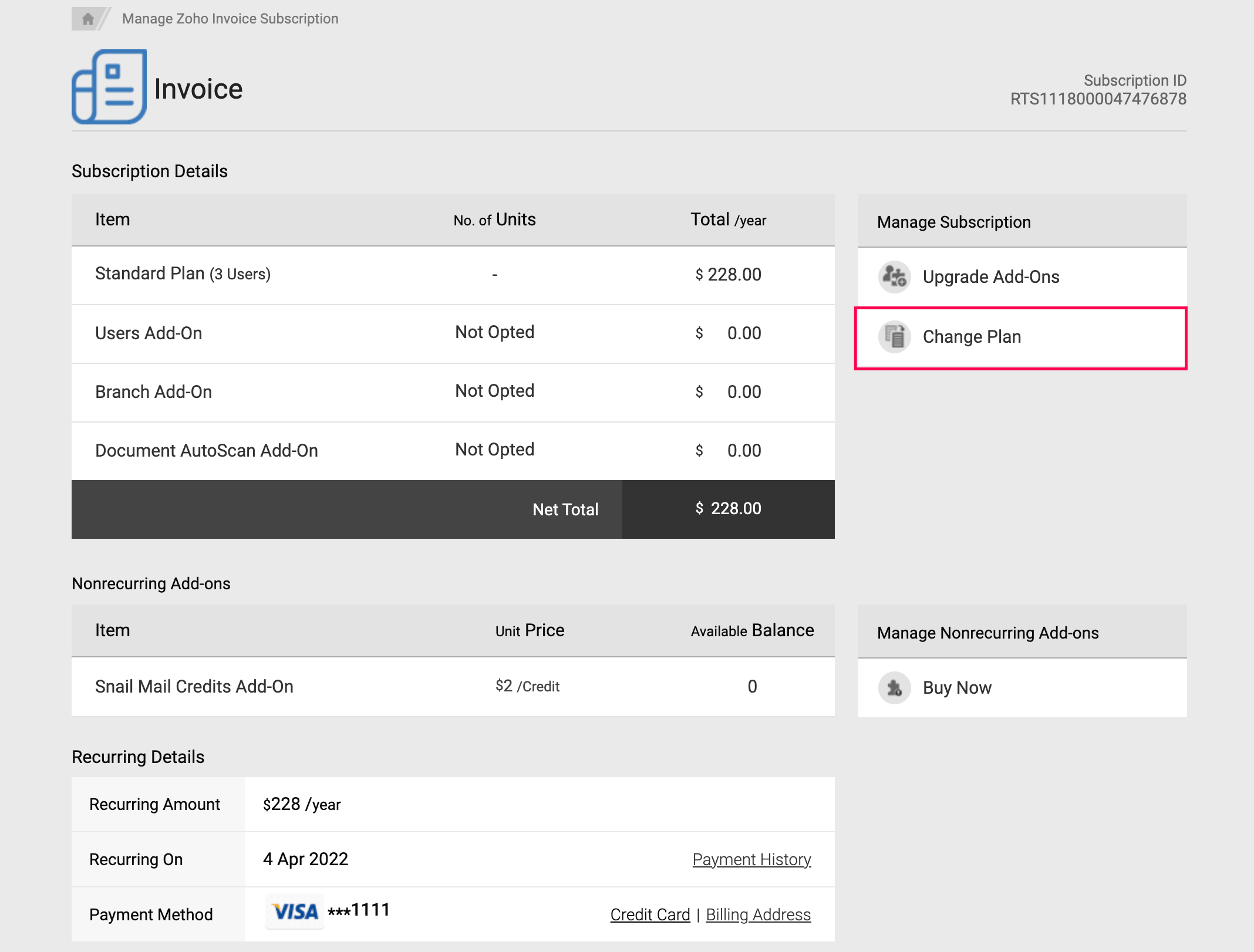Click Buy Now for nonrecurring add-ons
Screen dimensions: 1254x952
point(957,687)
